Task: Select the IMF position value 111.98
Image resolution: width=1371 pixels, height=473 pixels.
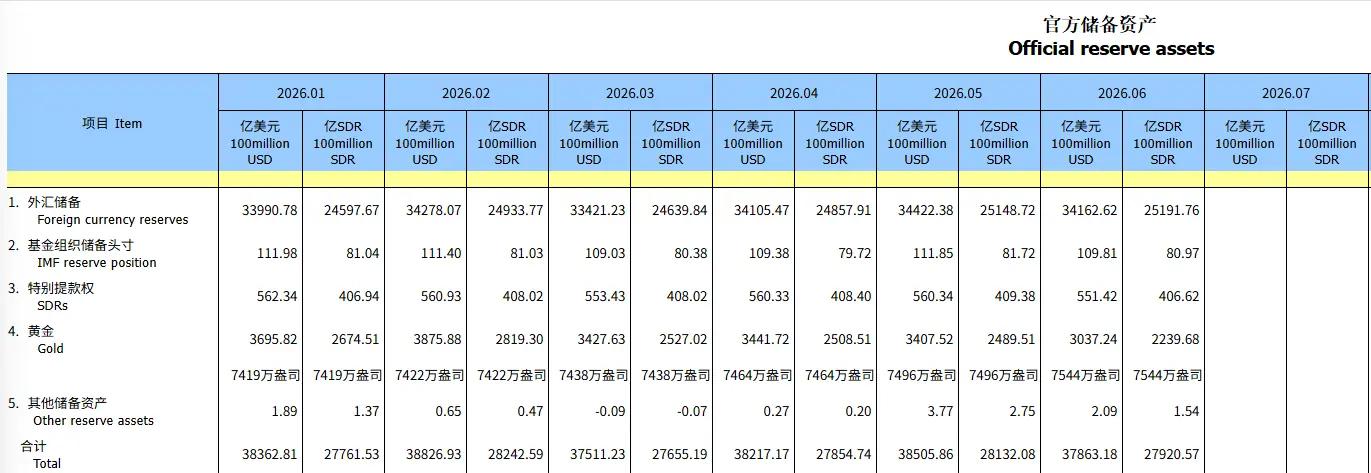Action: click(x=277, y=253)
